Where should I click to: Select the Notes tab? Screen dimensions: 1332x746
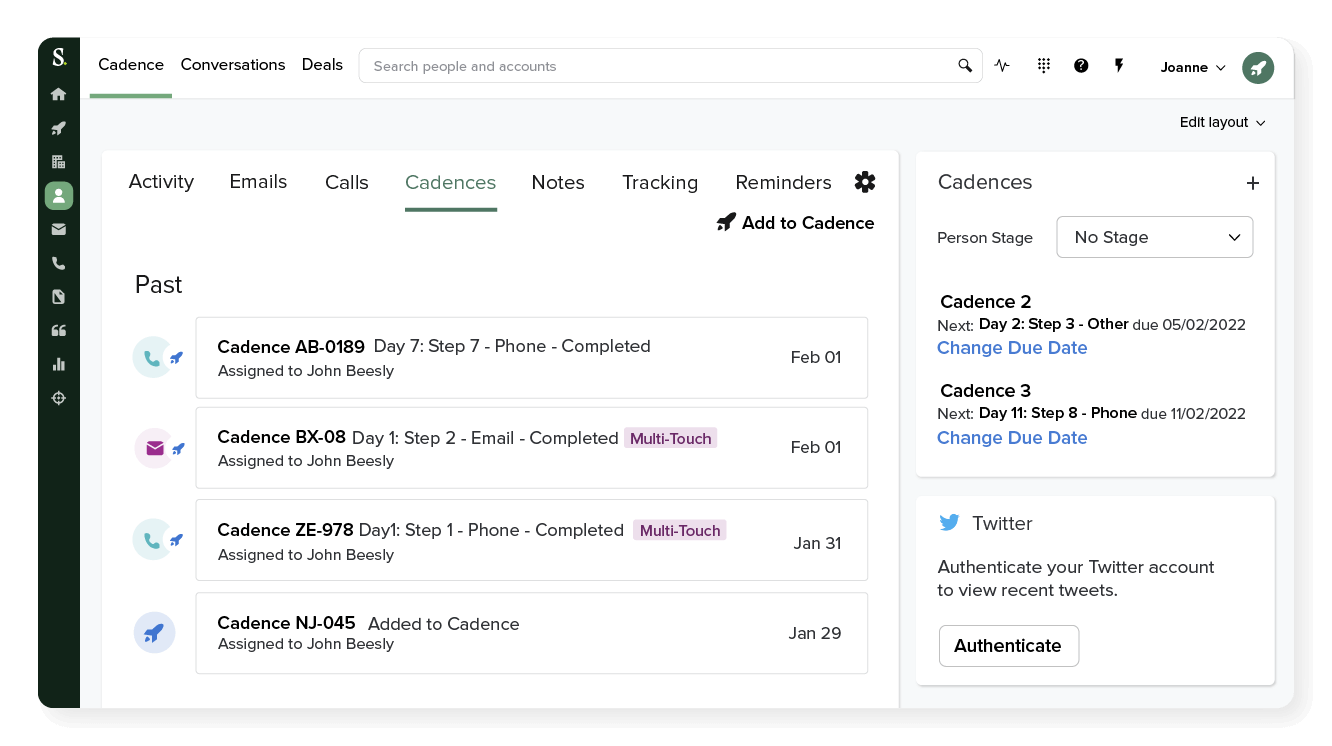[558, 182]
